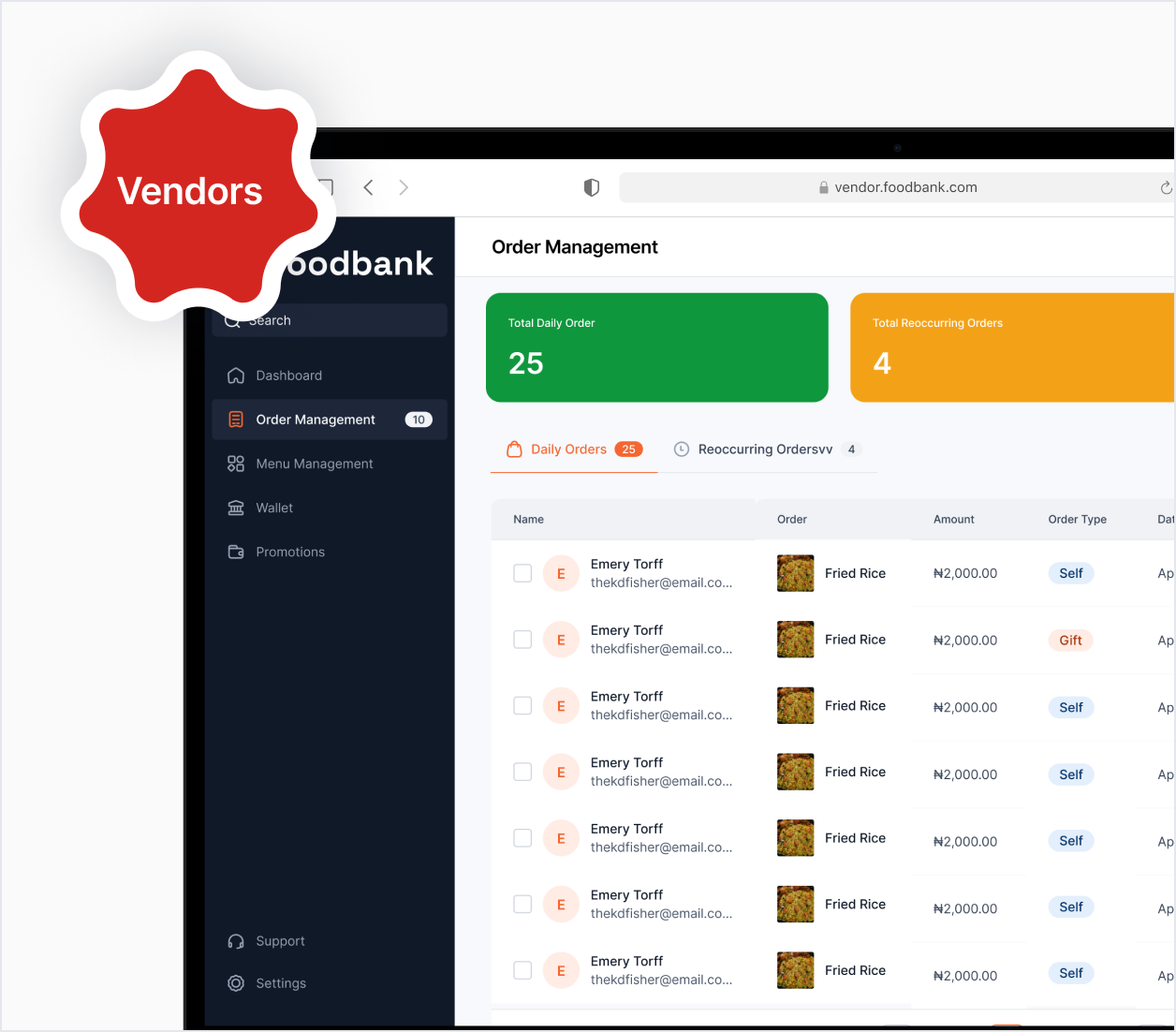Click the browser back navigation arrow
Viewport: 1176px width, 1032px height.
368,186
